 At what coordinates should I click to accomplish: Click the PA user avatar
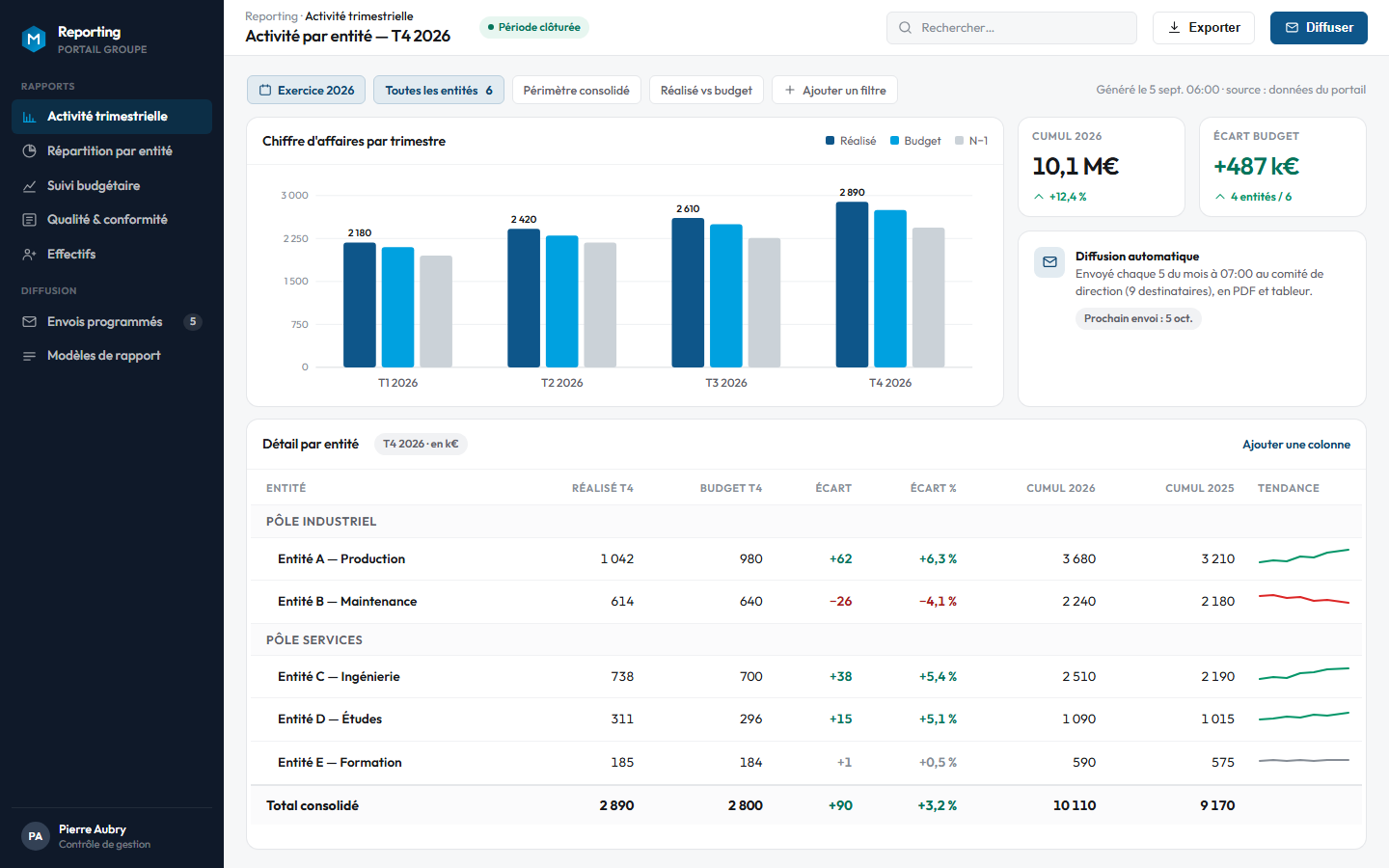coord(36,836)
